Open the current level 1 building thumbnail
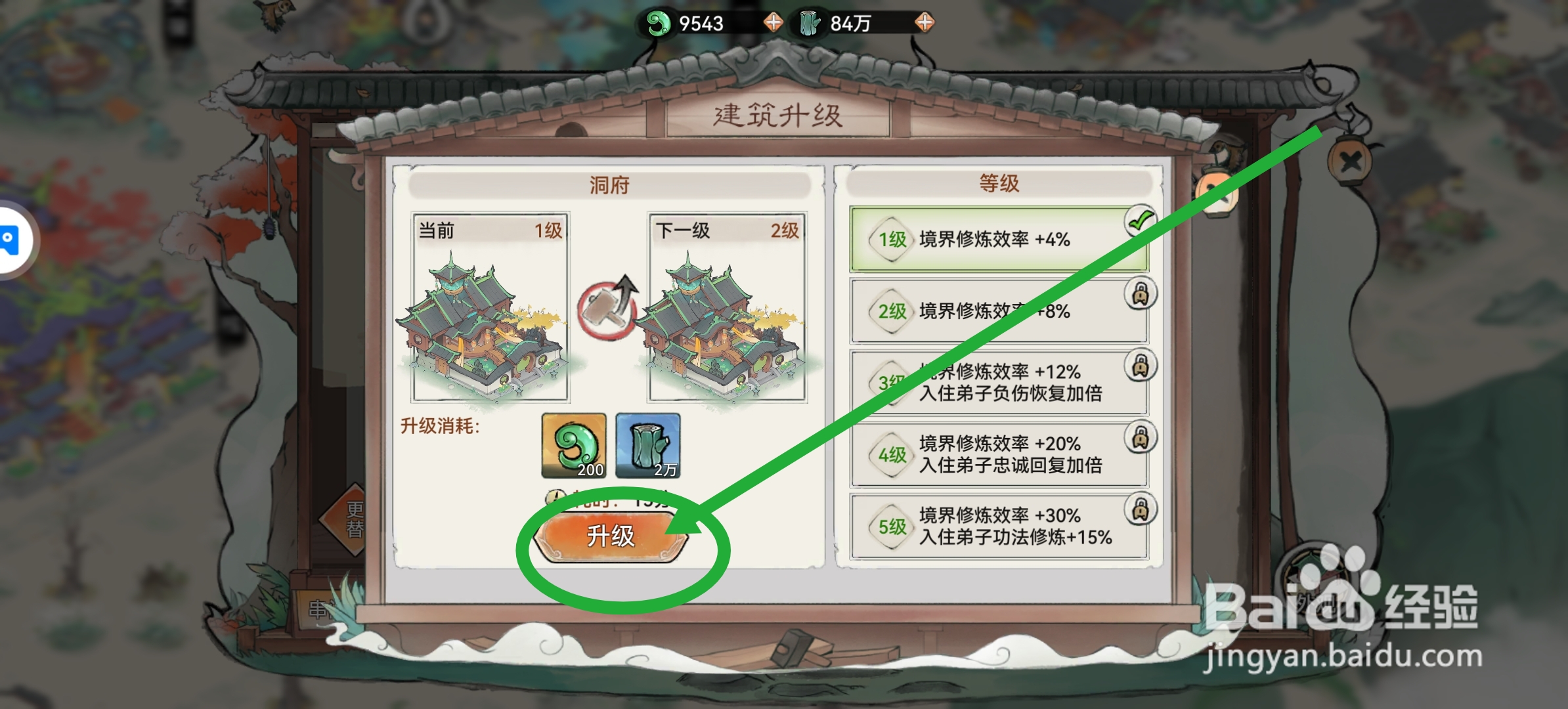The image size is (1568, 709). (490, 307)
